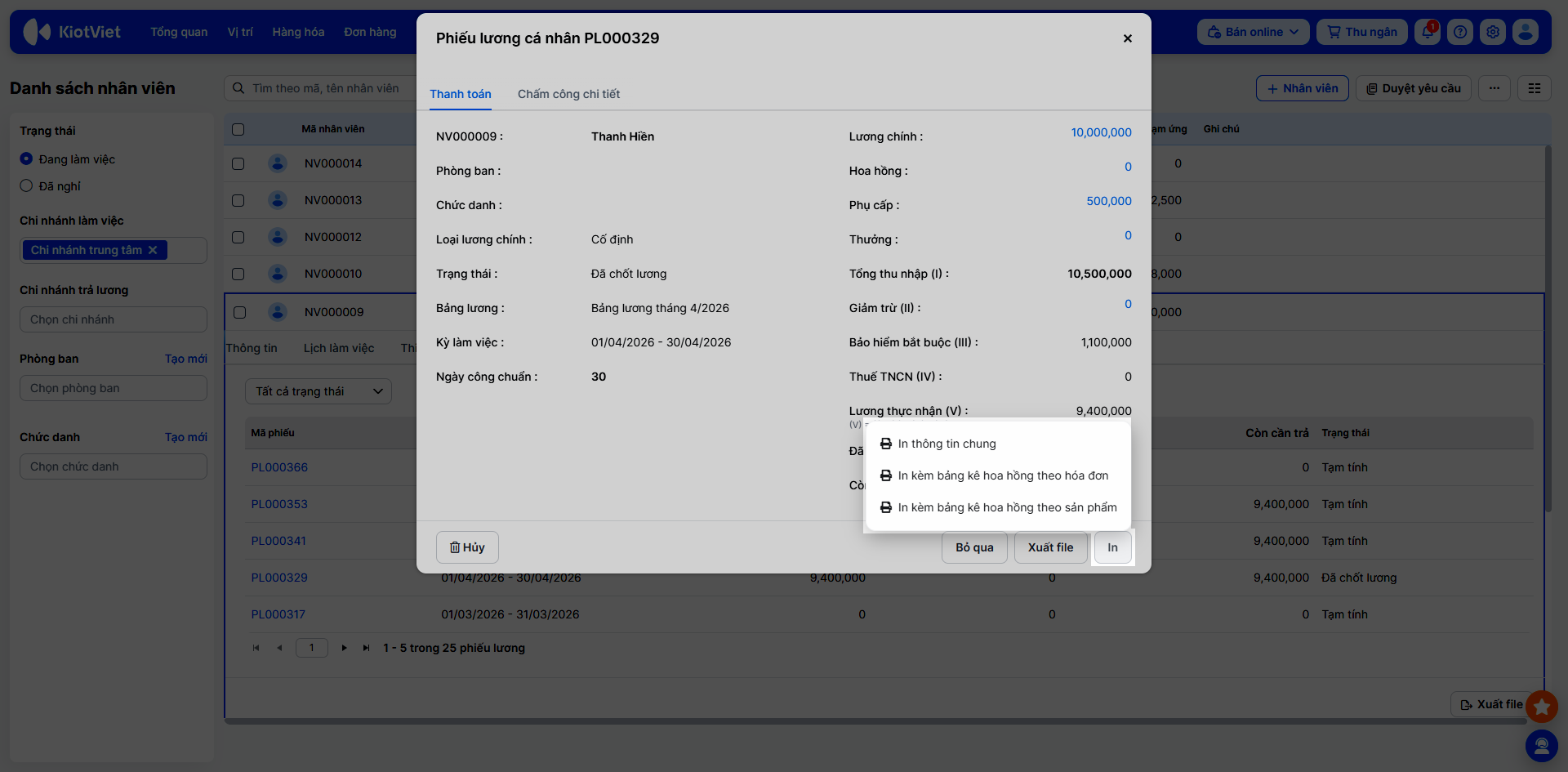Open Bán online dropdown
Screen dimensions: 1568x772
click(x=1253, y=32)
